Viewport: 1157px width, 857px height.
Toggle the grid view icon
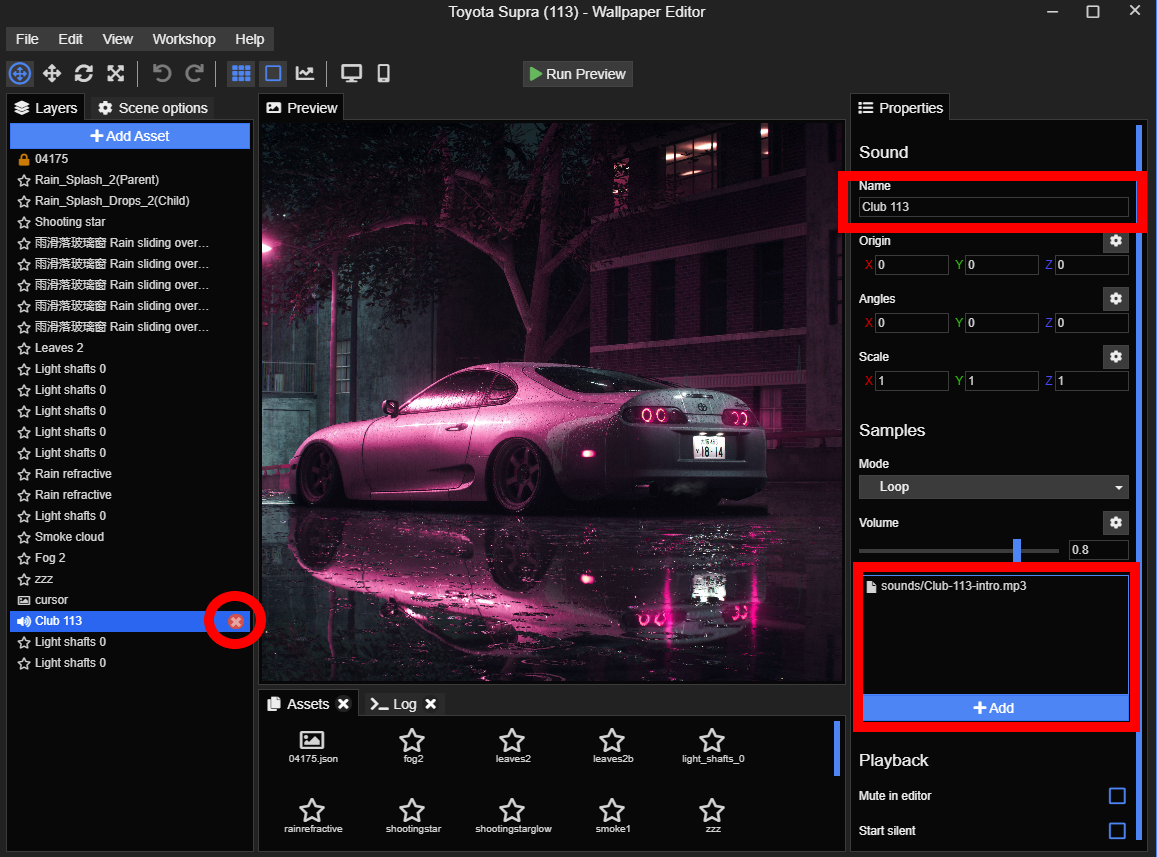point(241,73)
